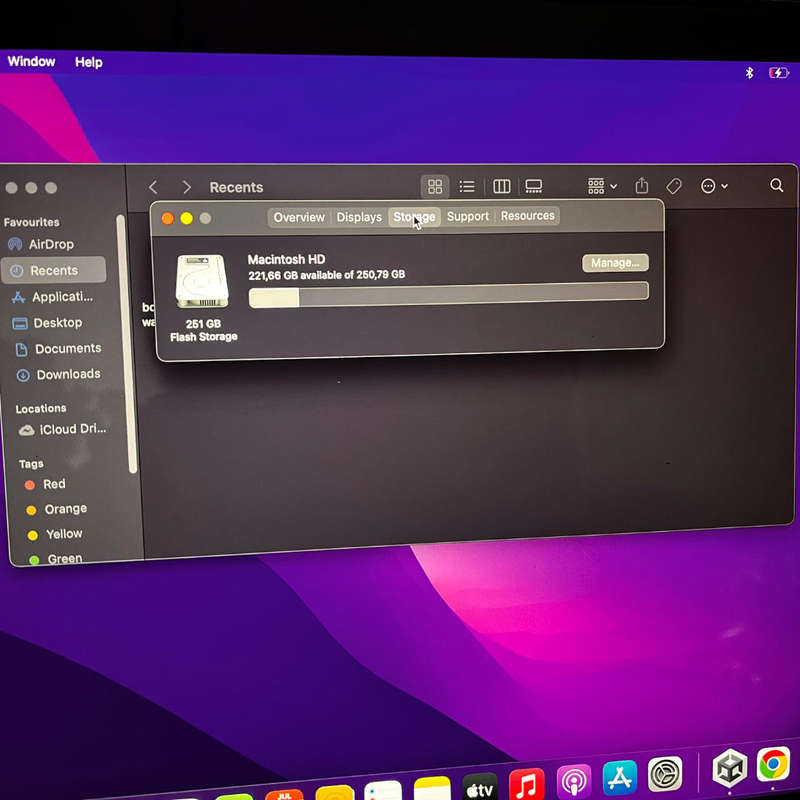The width and height of the screenshot is (800, 800).
Task: Filter by Green tag
Action: 56,559
